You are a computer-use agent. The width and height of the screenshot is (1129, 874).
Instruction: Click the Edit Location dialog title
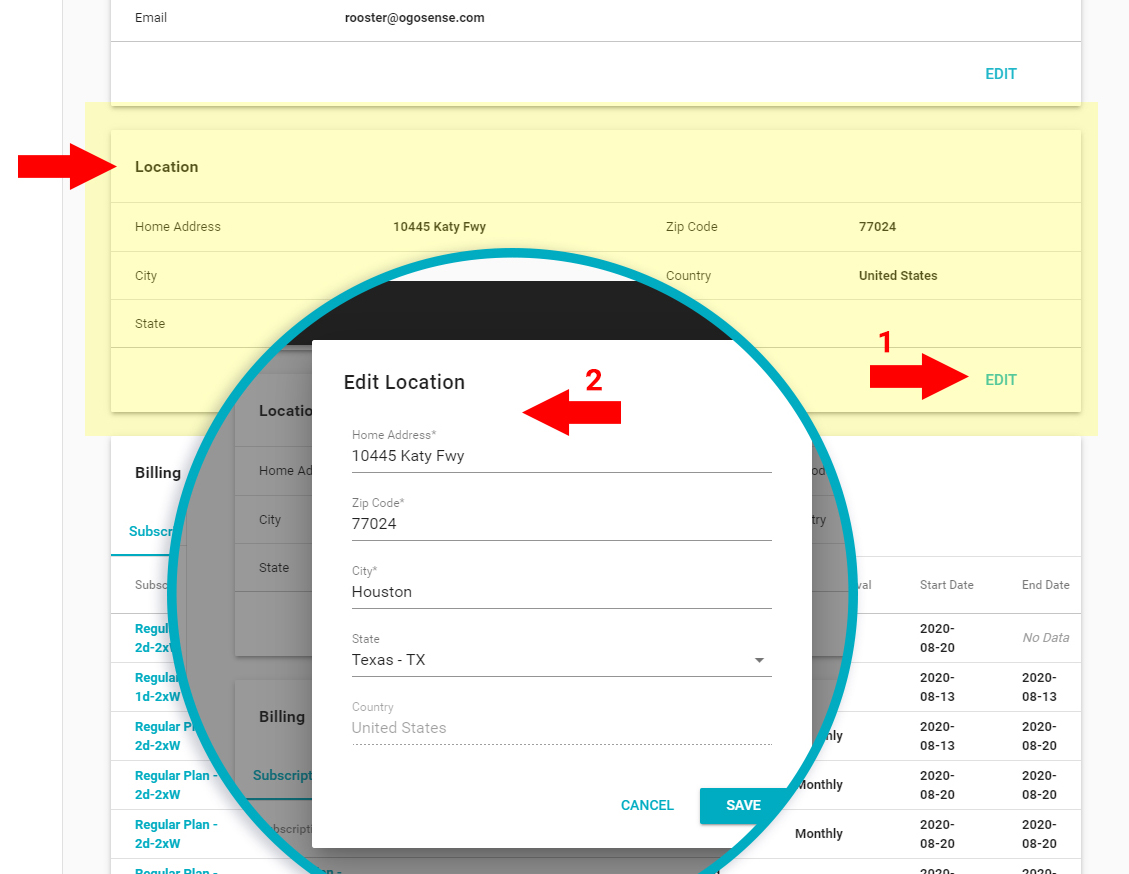(404, 382)
